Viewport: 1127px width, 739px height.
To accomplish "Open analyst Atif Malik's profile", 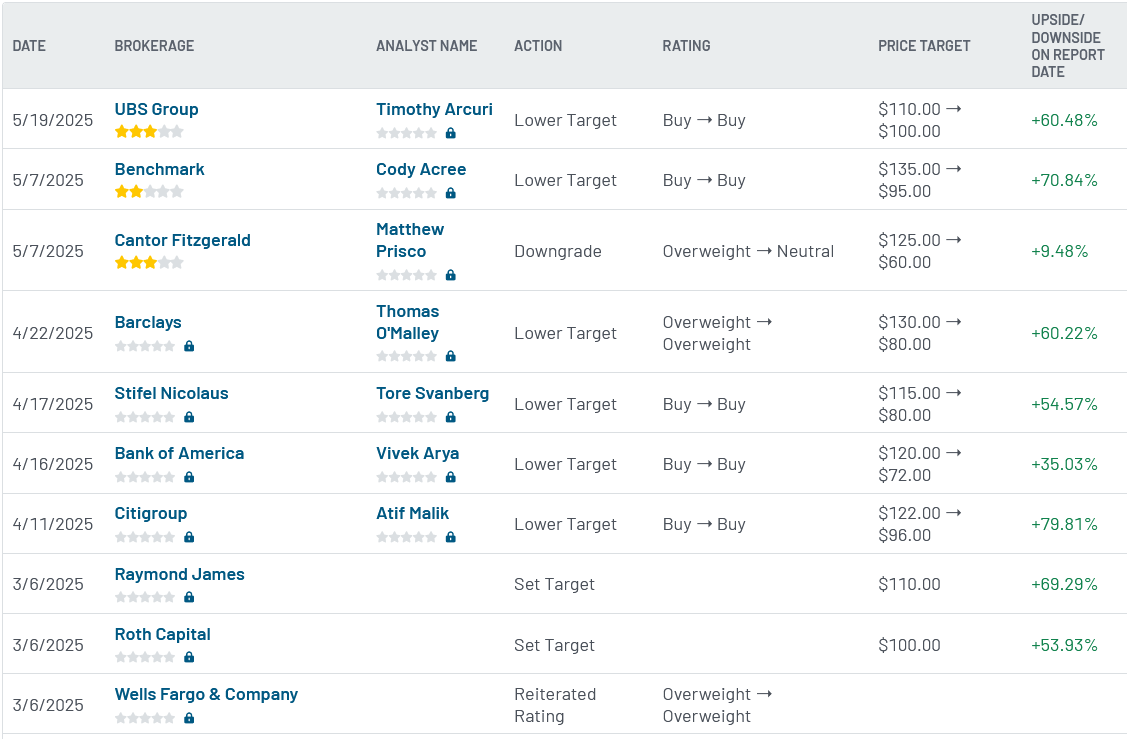I will pos(413,513).
